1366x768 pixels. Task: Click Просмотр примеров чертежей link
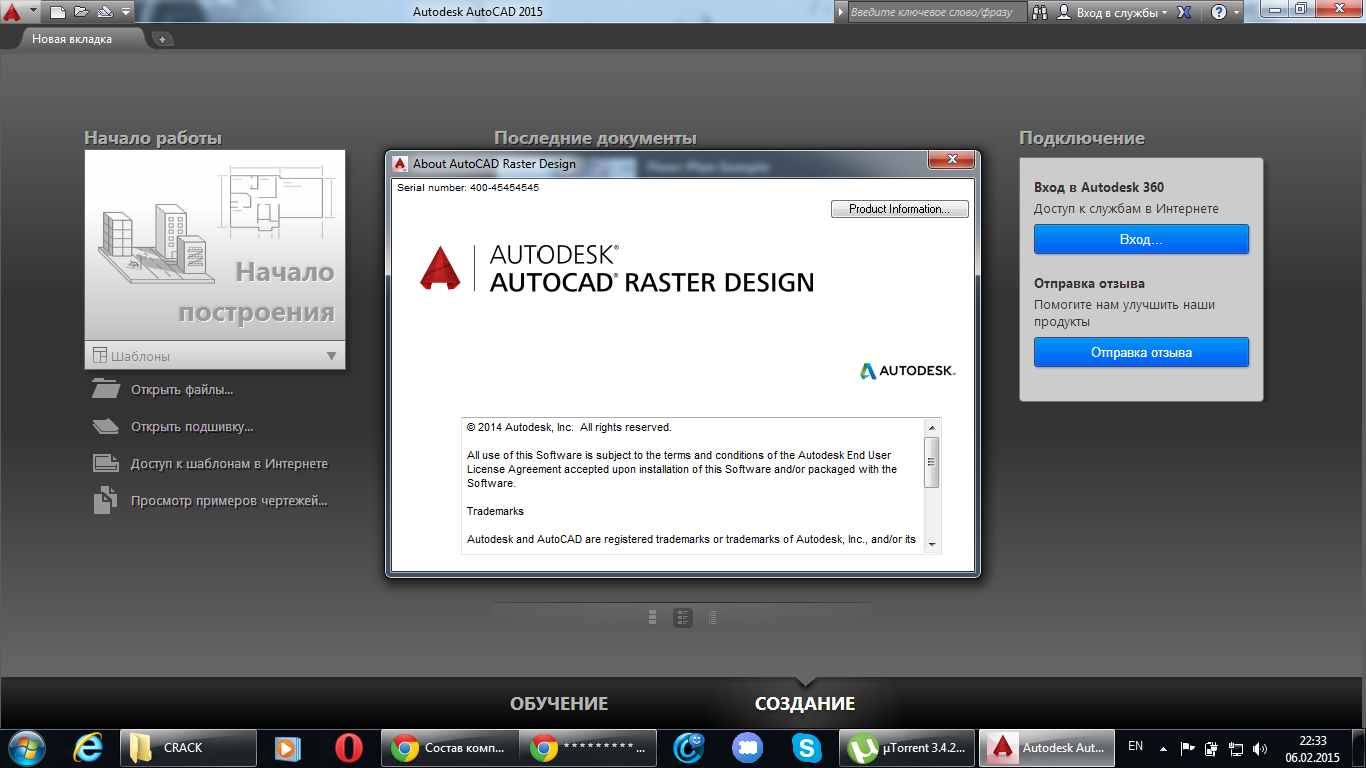click(229, 500)
